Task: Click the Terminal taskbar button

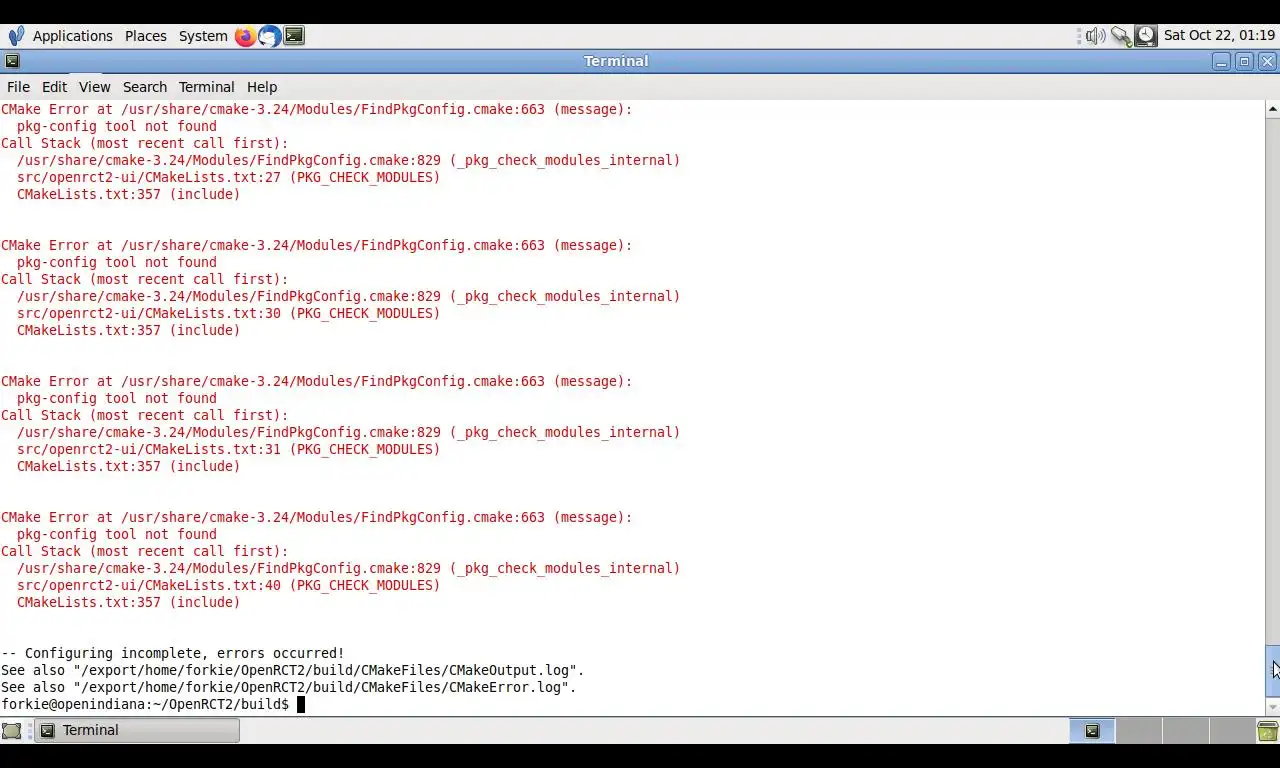Action: coord(137,731)
